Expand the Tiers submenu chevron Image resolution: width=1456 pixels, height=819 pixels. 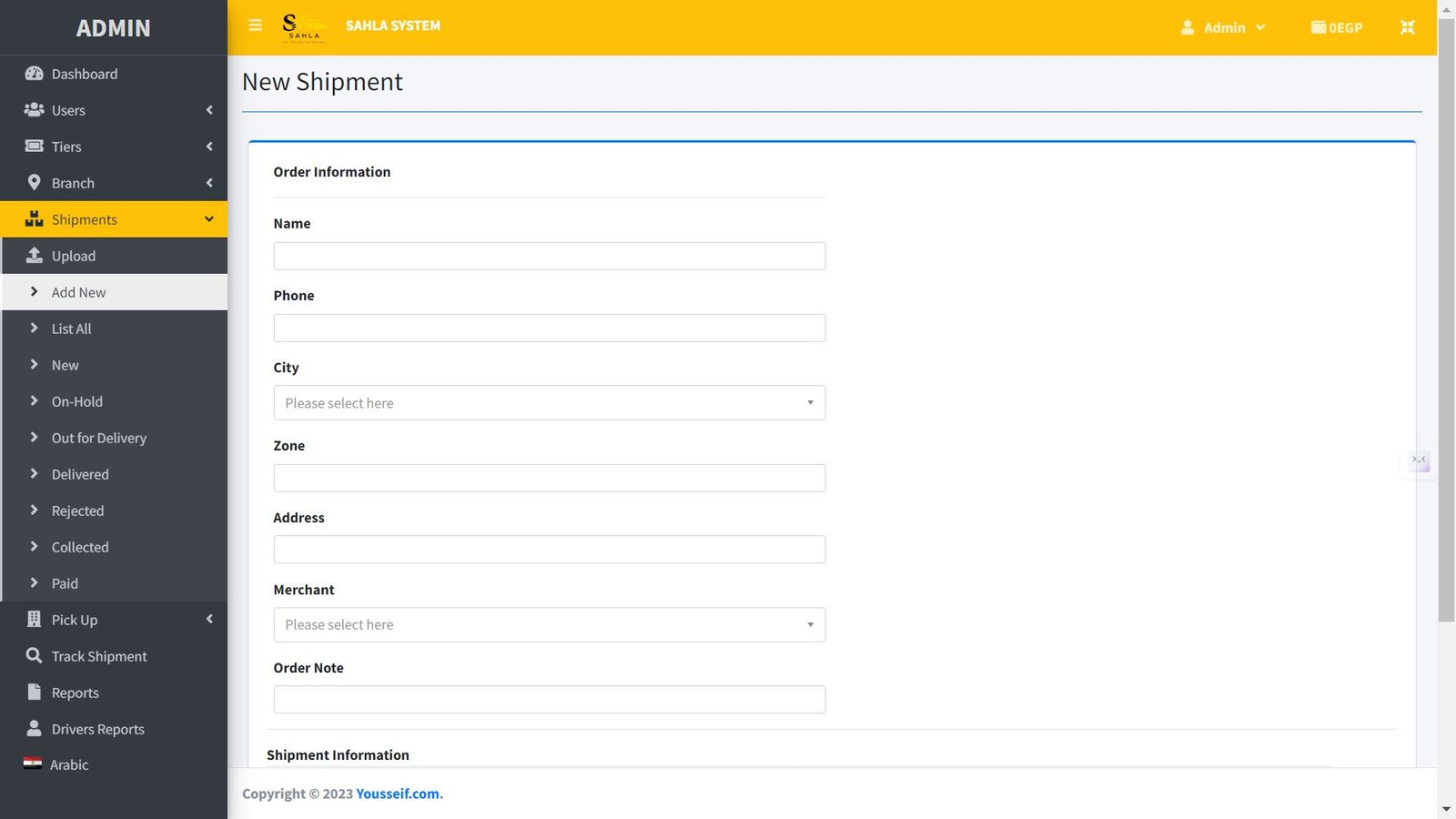(x=209, y=147)
